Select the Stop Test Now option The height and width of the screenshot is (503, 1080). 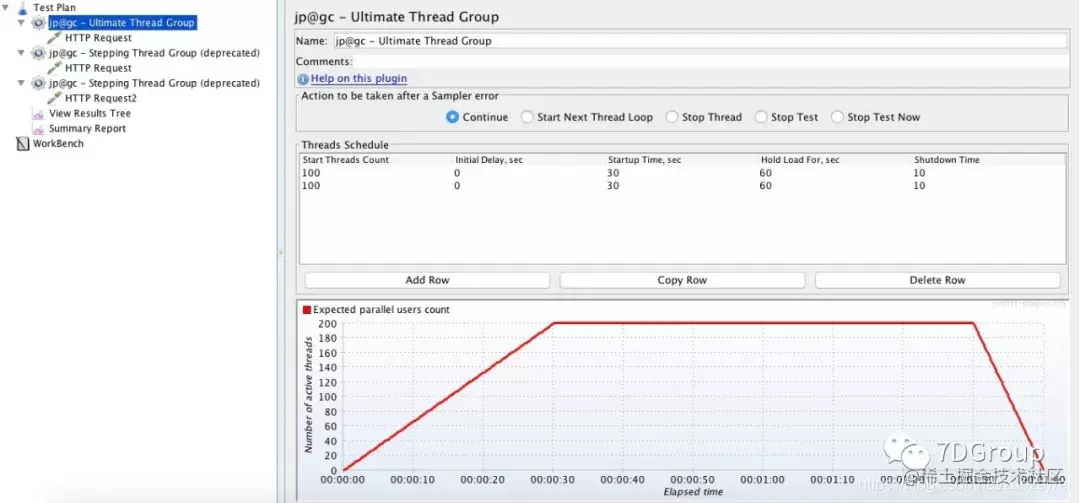(837, 117)
